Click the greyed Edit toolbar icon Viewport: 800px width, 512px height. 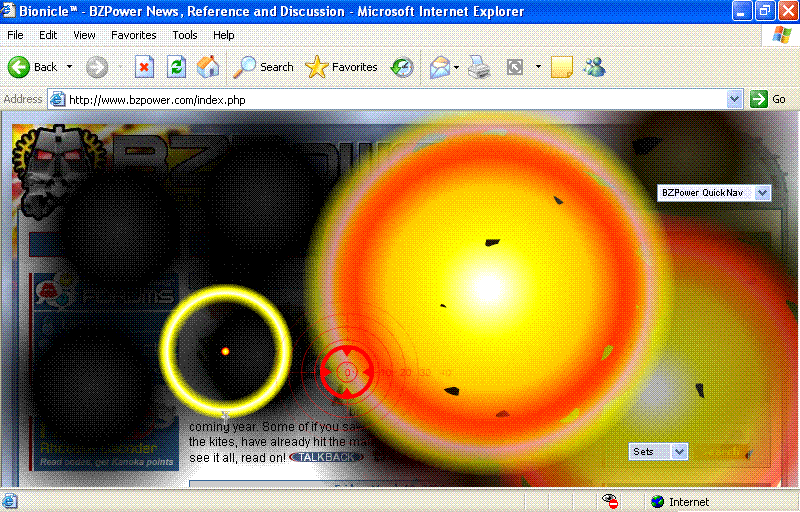click(x=515, y=67)
